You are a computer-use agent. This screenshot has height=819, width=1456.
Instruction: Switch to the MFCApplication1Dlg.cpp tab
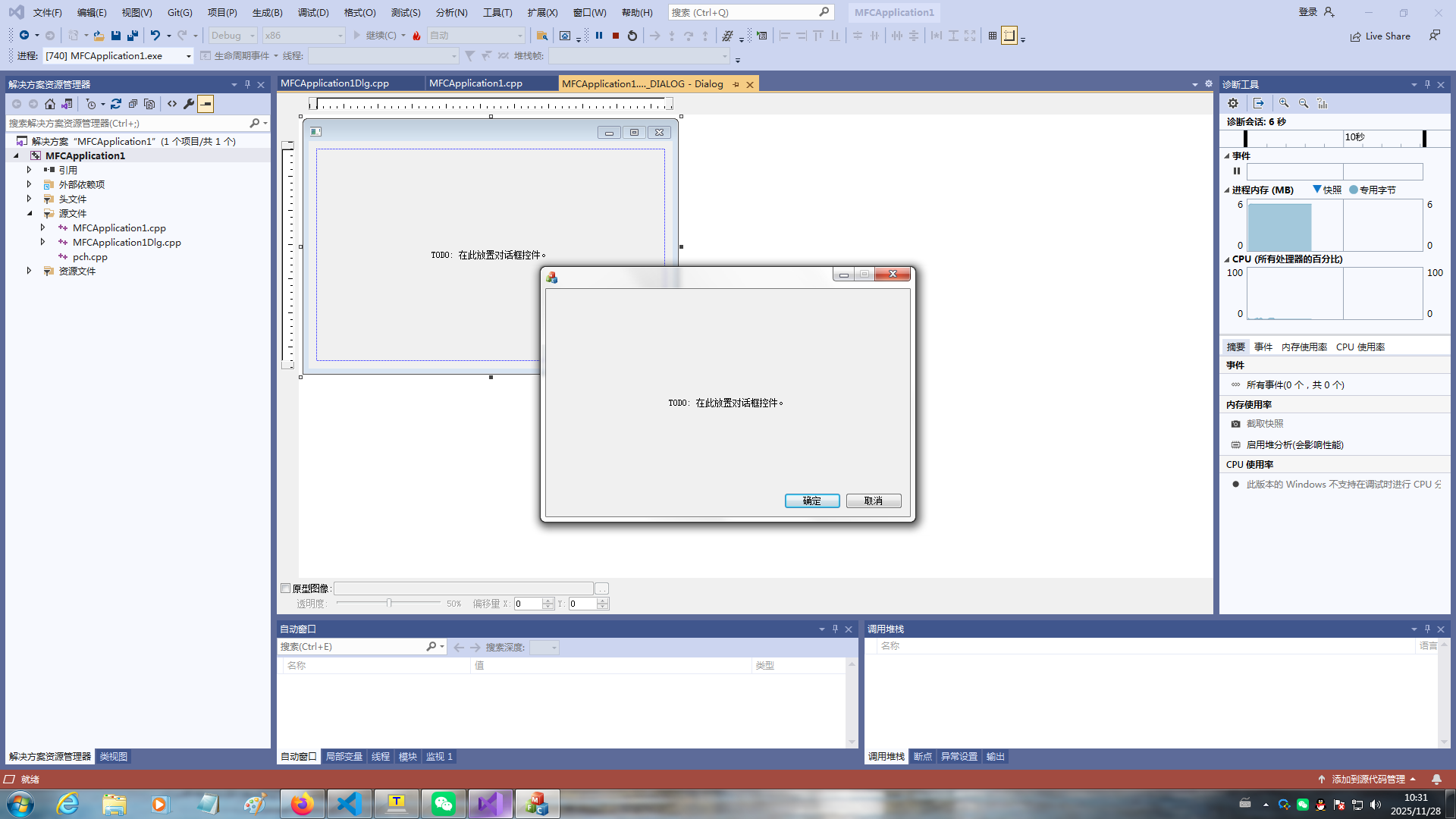[x=334, y=83]
